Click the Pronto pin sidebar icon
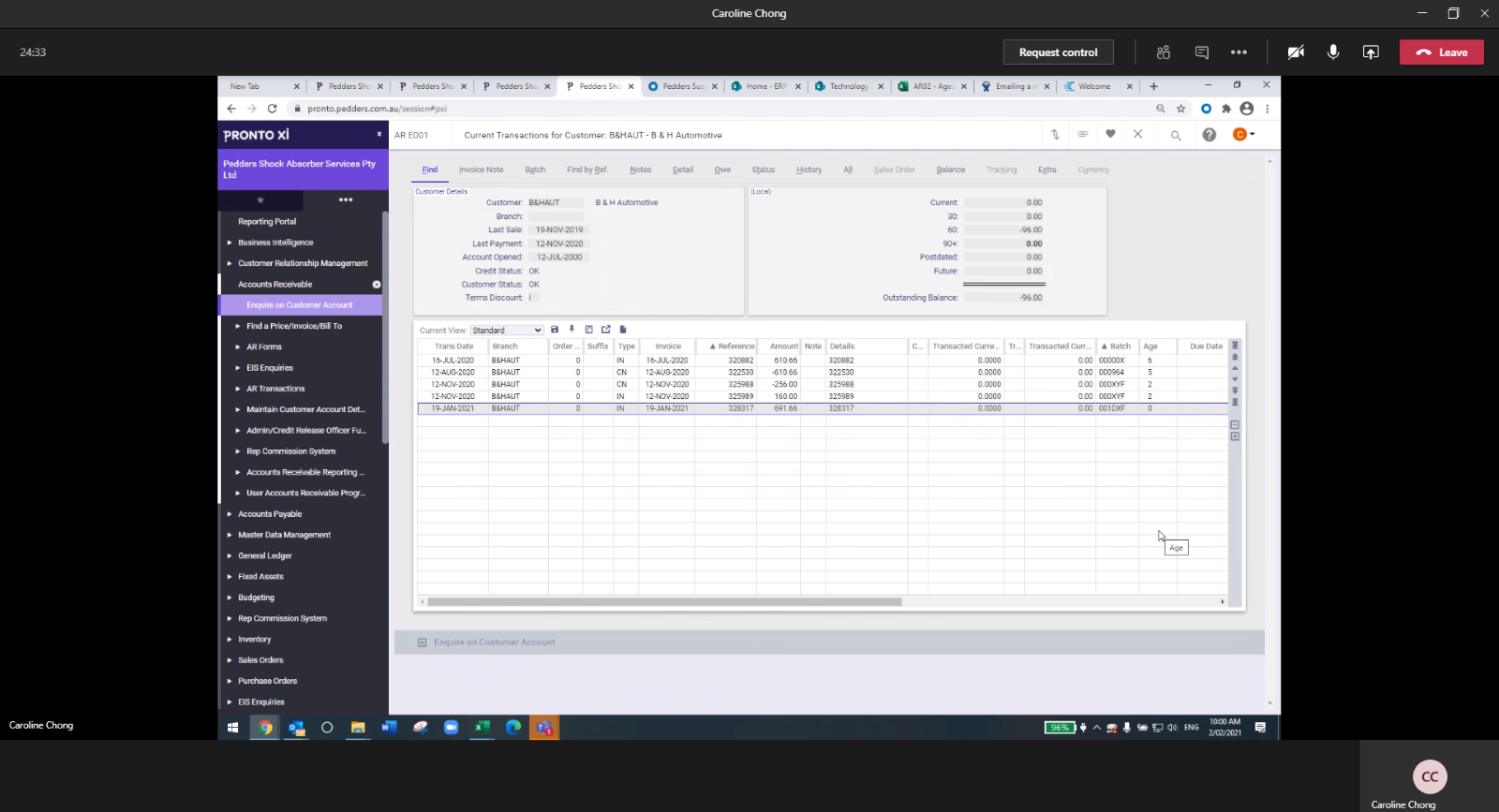 [x=378, y=135]
